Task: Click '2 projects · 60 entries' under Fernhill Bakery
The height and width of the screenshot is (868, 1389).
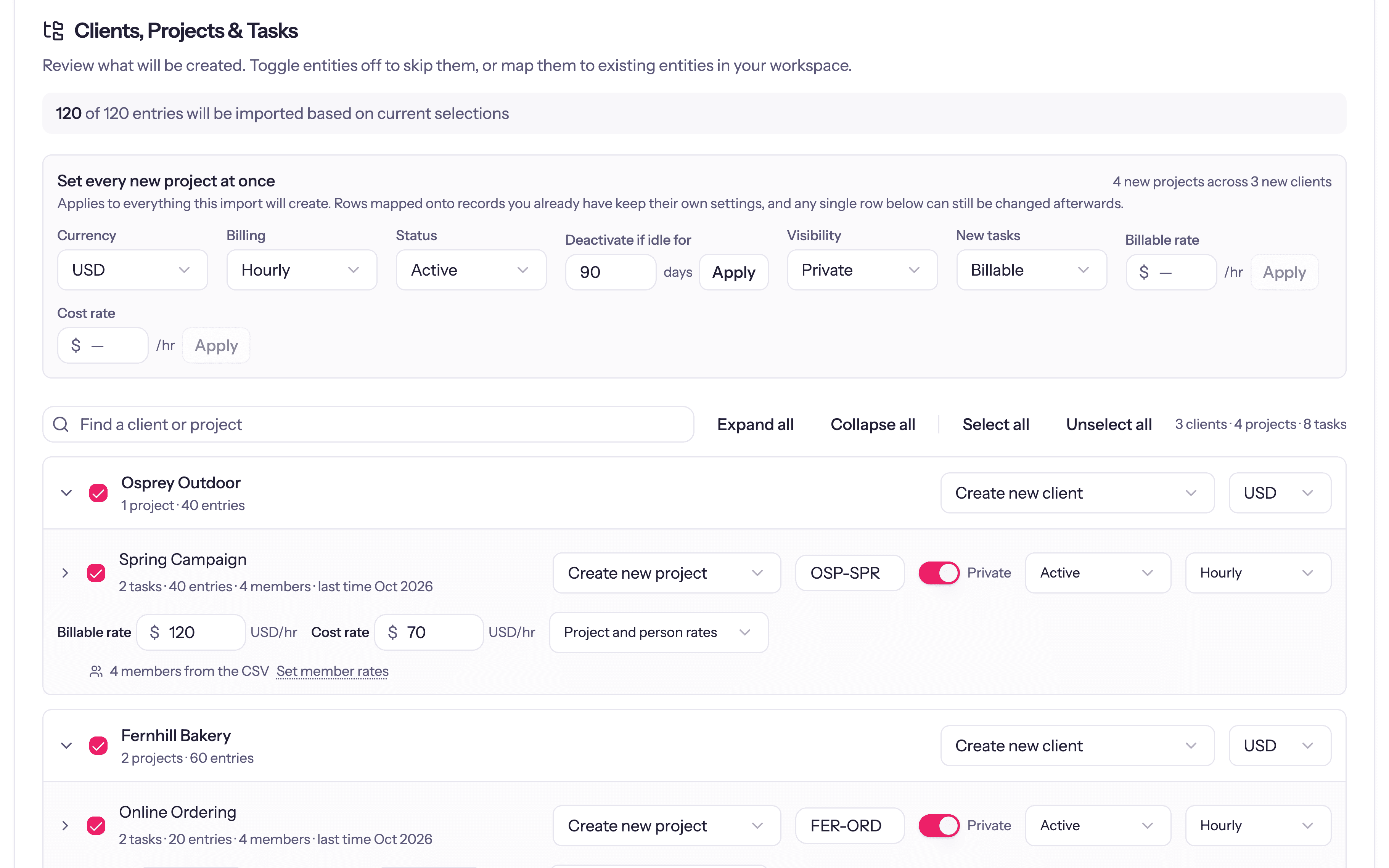Action: (187, 758)
